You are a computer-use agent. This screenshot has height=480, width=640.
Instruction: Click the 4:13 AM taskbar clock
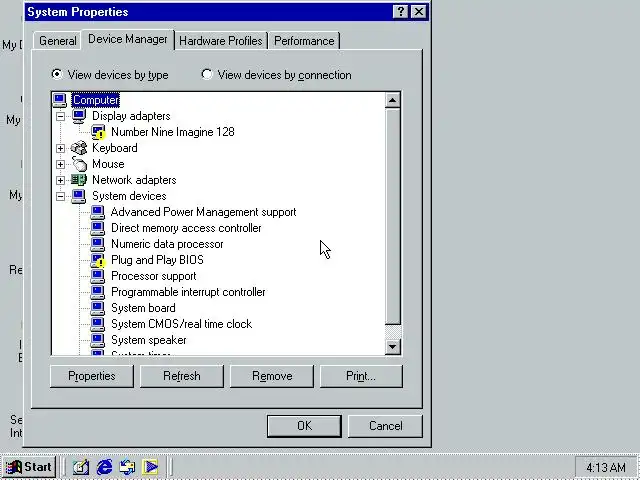click(606, 467)
